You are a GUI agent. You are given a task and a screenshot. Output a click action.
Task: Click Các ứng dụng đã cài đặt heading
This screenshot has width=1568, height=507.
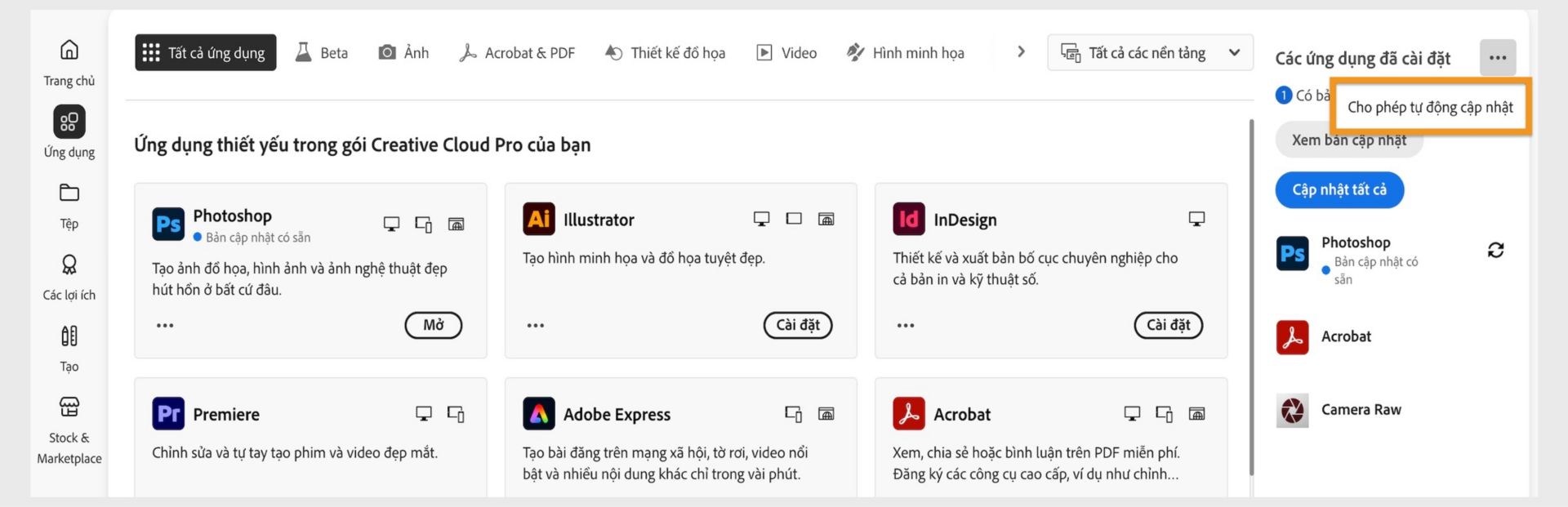pyautogui.click(x=1362, y=58)
